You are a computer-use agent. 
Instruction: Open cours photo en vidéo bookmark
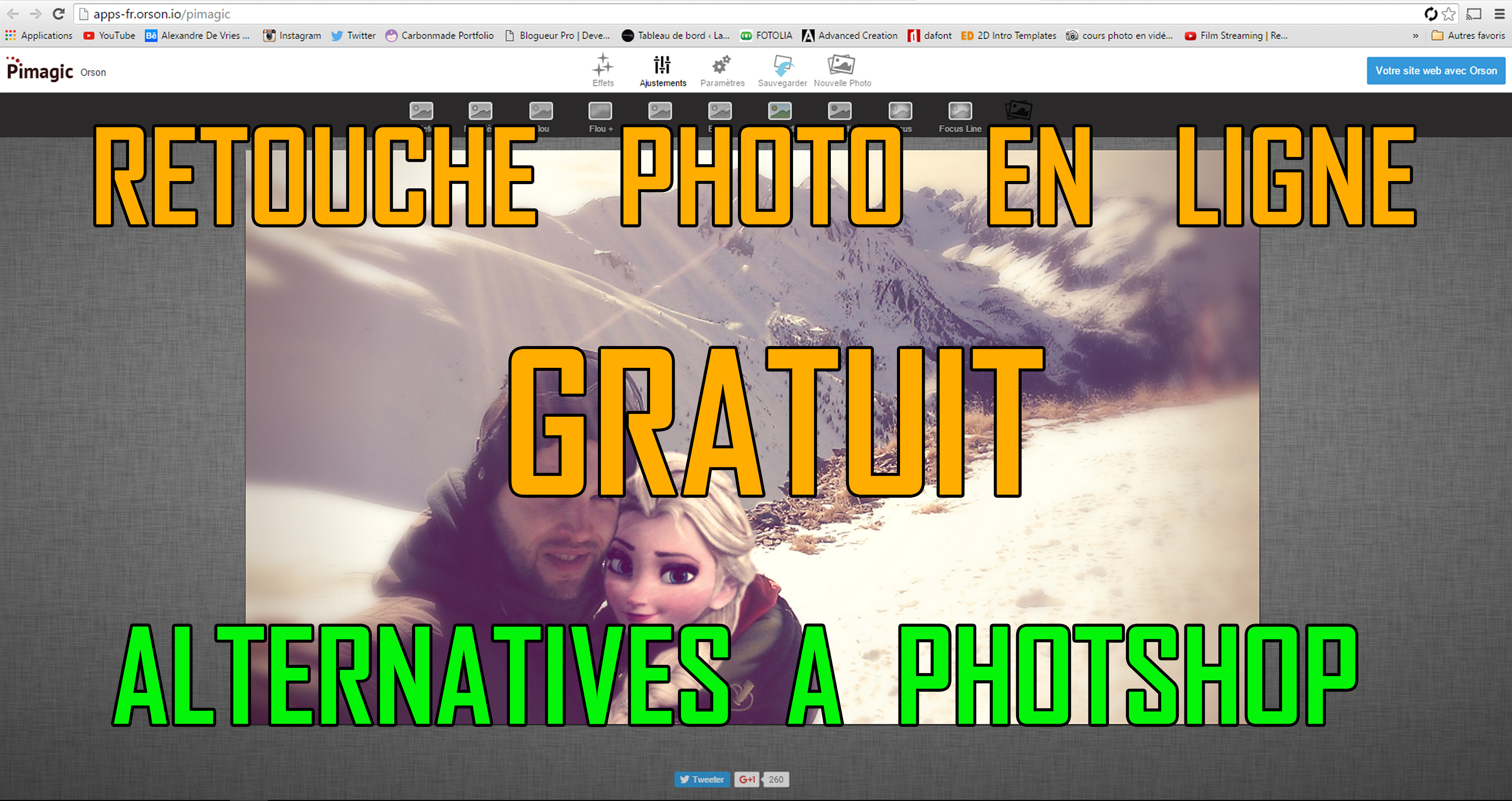[x=1119, y=35]
